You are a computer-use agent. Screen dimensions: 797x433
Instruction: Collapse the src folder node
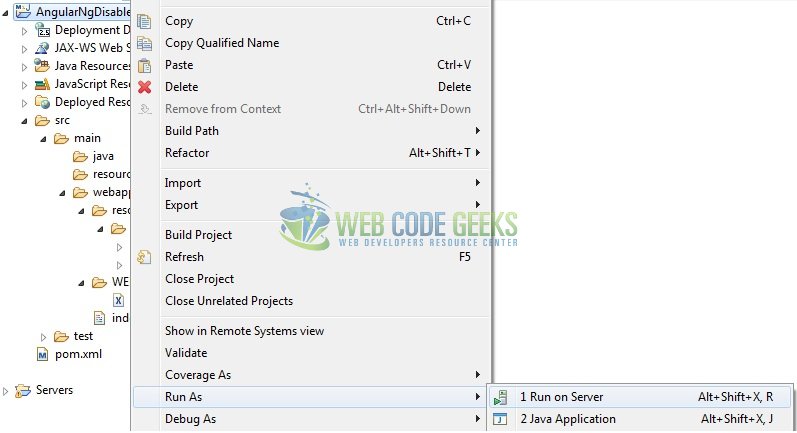(24, 121)
